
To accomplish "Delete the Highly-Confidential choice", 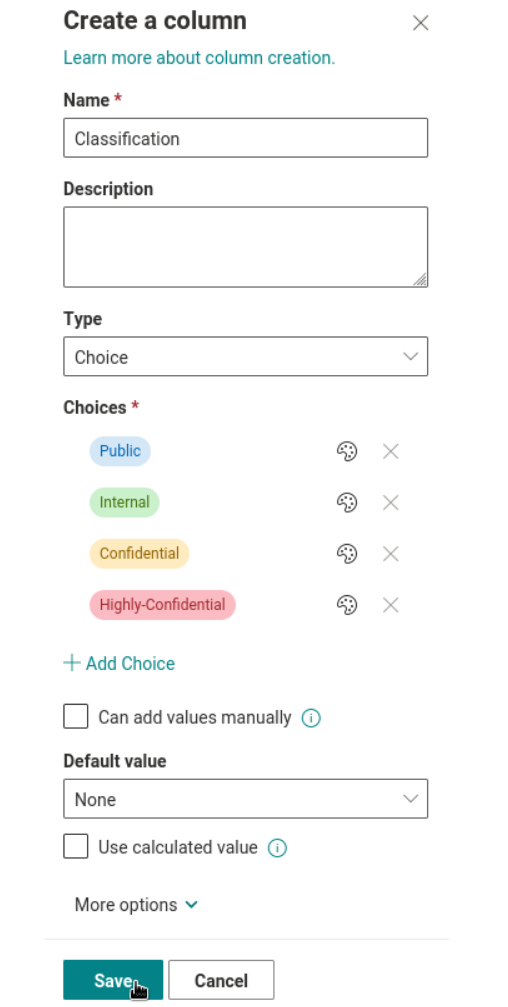I will (390, 605).
